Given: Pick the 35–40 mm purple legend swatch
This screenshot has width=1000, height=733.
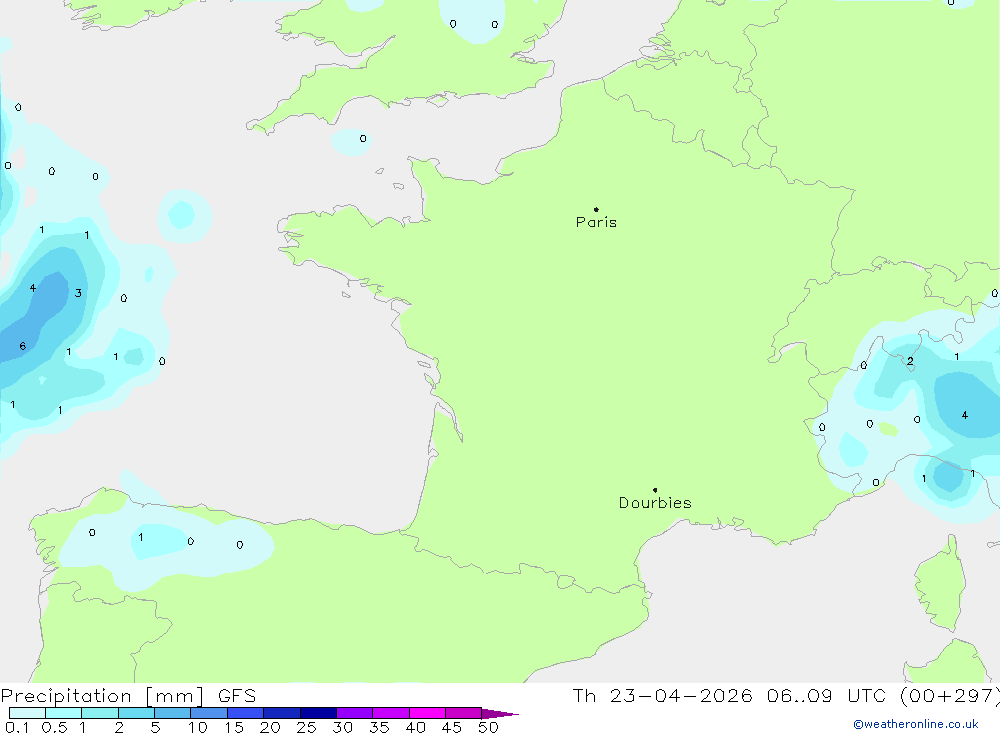Looking at the screenshot, I should (391, 713).
